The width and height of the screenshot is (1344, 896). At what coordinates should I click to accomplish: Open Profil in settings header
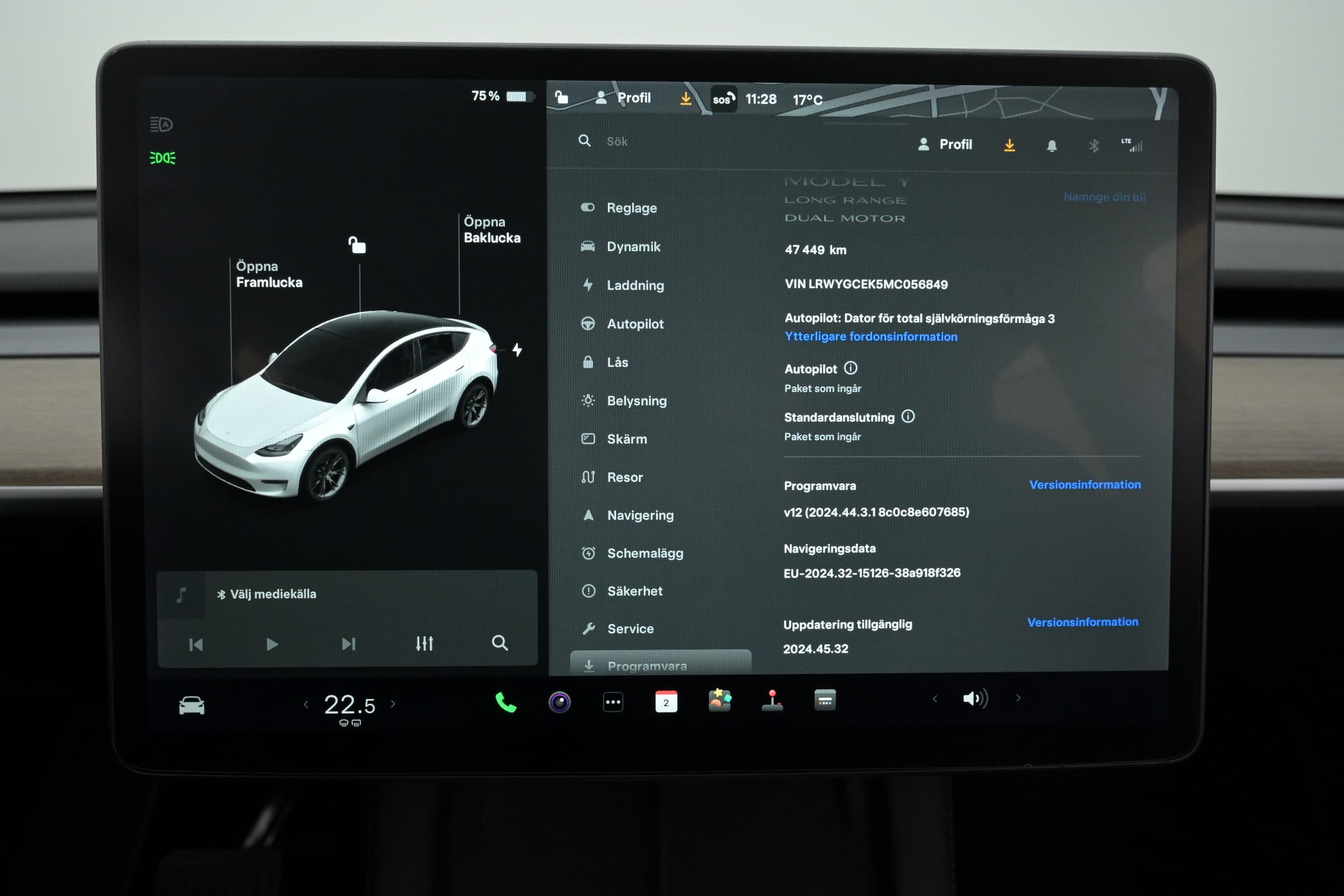click(945, 144)
